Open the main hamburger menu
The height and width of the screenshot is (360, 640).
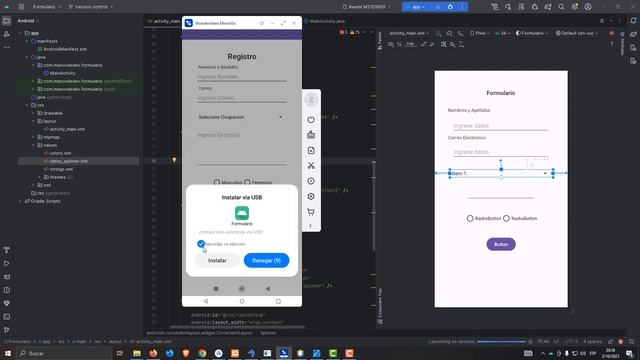(21, 7)
